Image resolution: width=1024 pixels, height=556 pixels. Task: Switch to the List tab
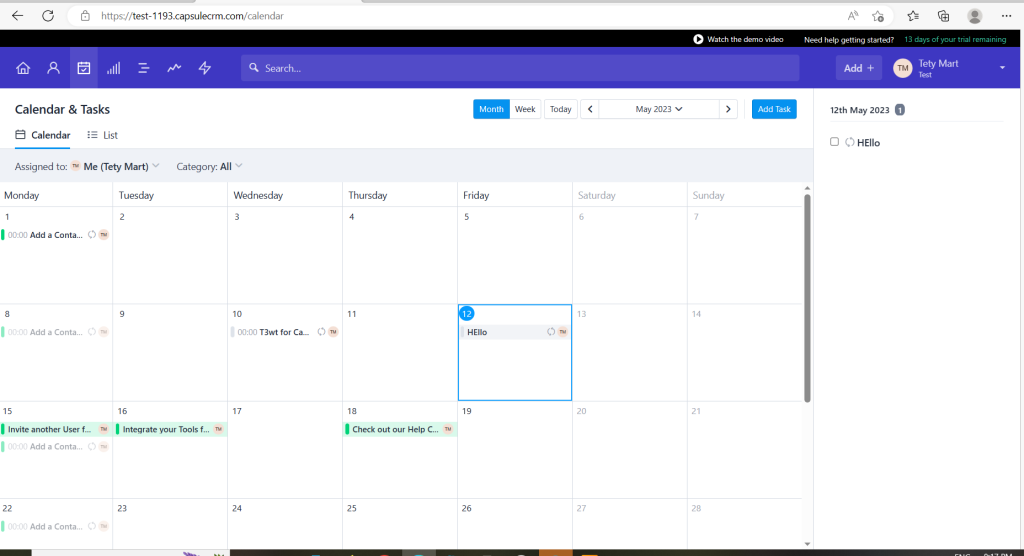[103, 135]
